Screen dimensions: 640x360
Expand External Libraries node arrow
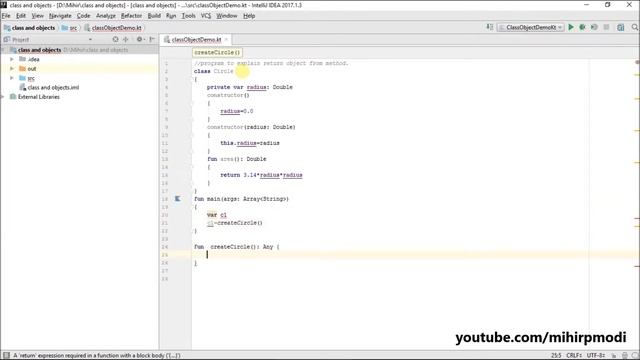[3, 97]
